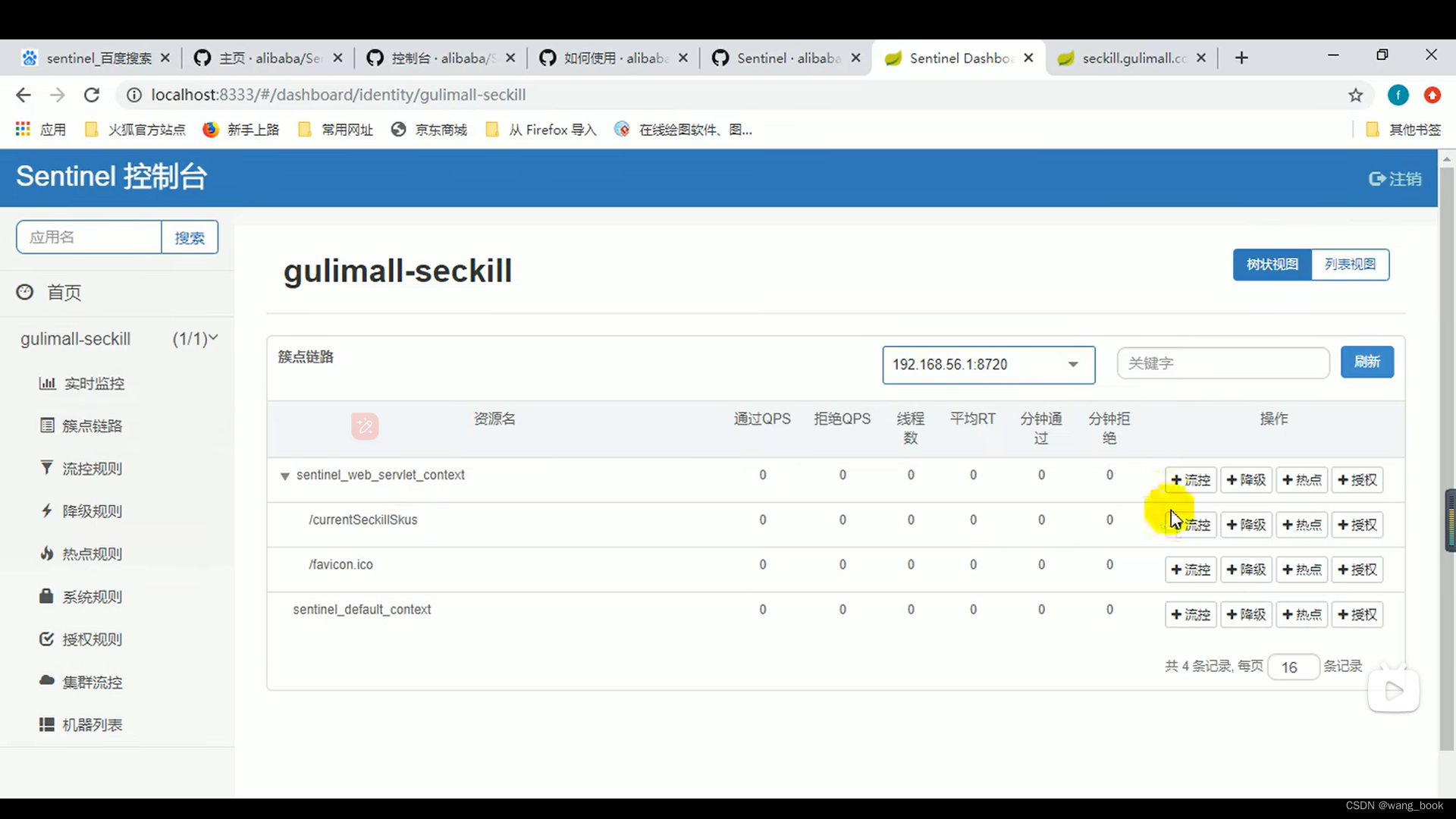
Task: Open the red extension icon in the browser toolbar
Action: click(1432, 95)
